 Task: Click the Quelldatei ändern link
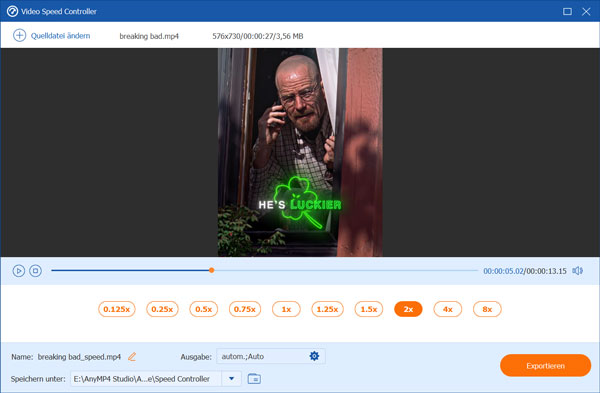60,36
